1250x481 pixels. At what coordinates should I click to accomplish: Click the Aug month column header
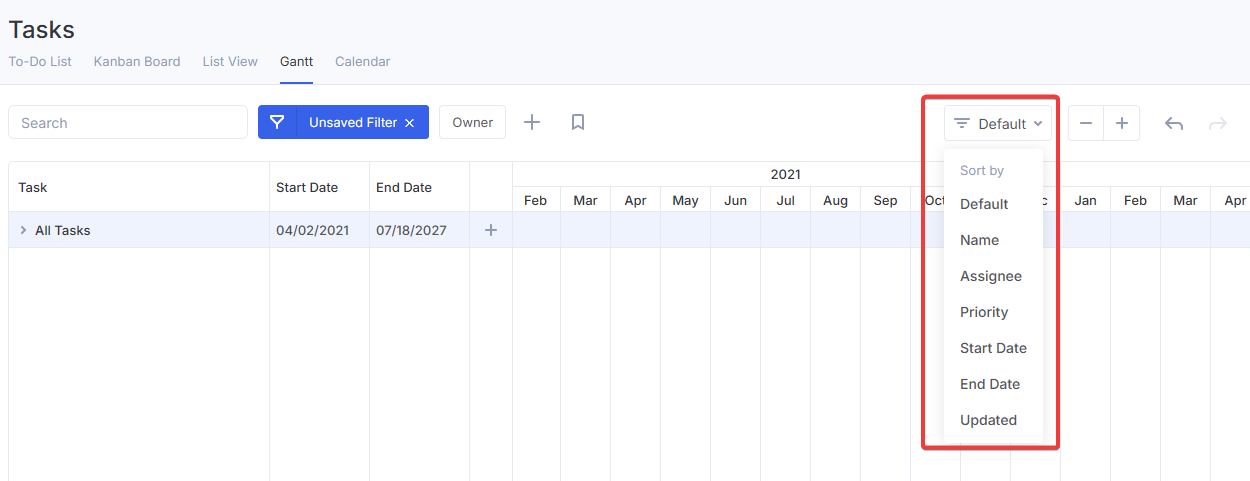tap(836, 200)
